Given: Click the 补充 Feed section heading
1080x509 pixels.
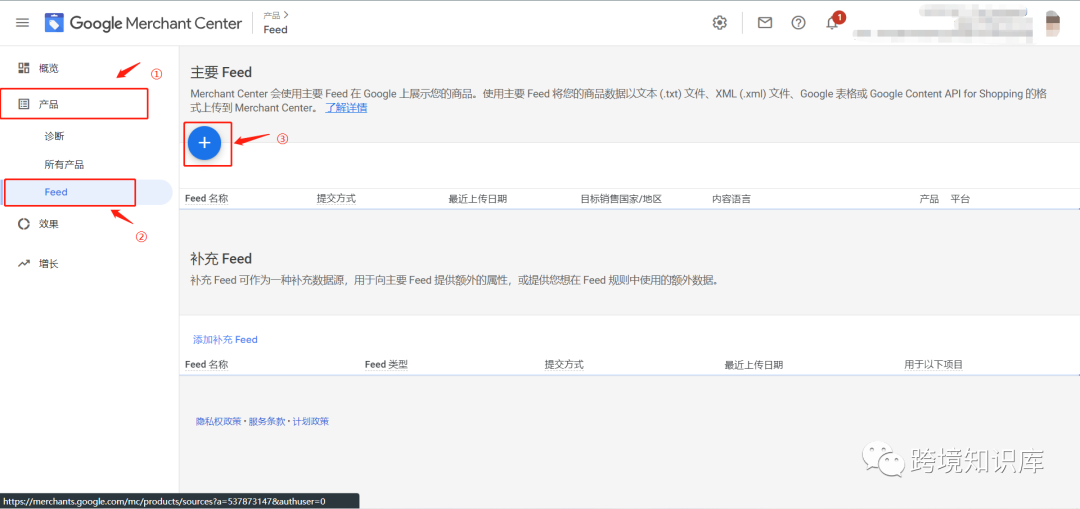Looking at the screenshot, I should point(221,258).
